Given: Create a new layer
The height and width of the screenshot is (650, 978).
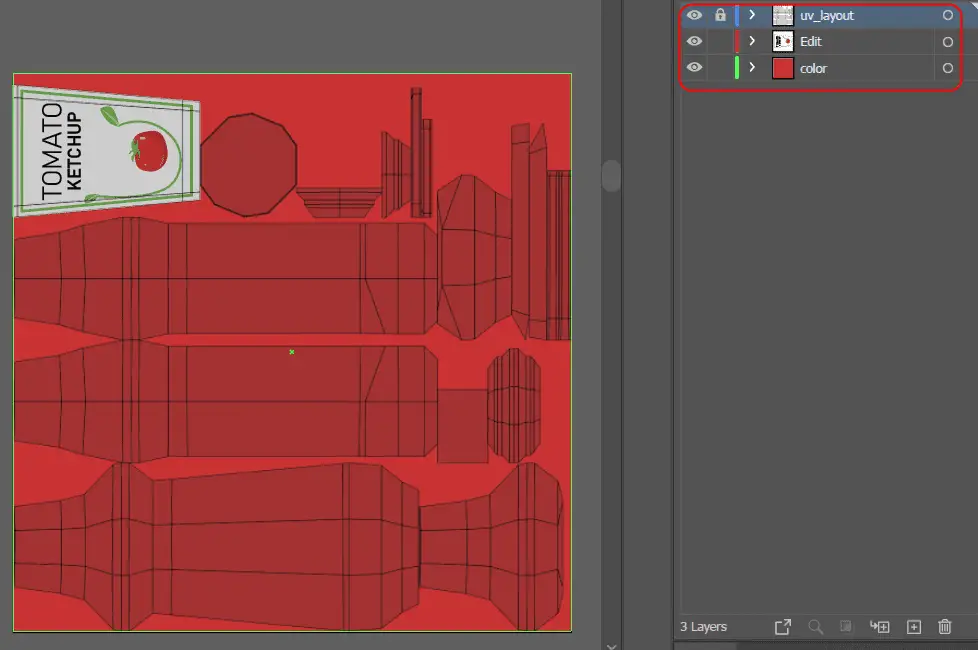Looking at the screenshot, I should pyautogui.click(x=914, y=627).
